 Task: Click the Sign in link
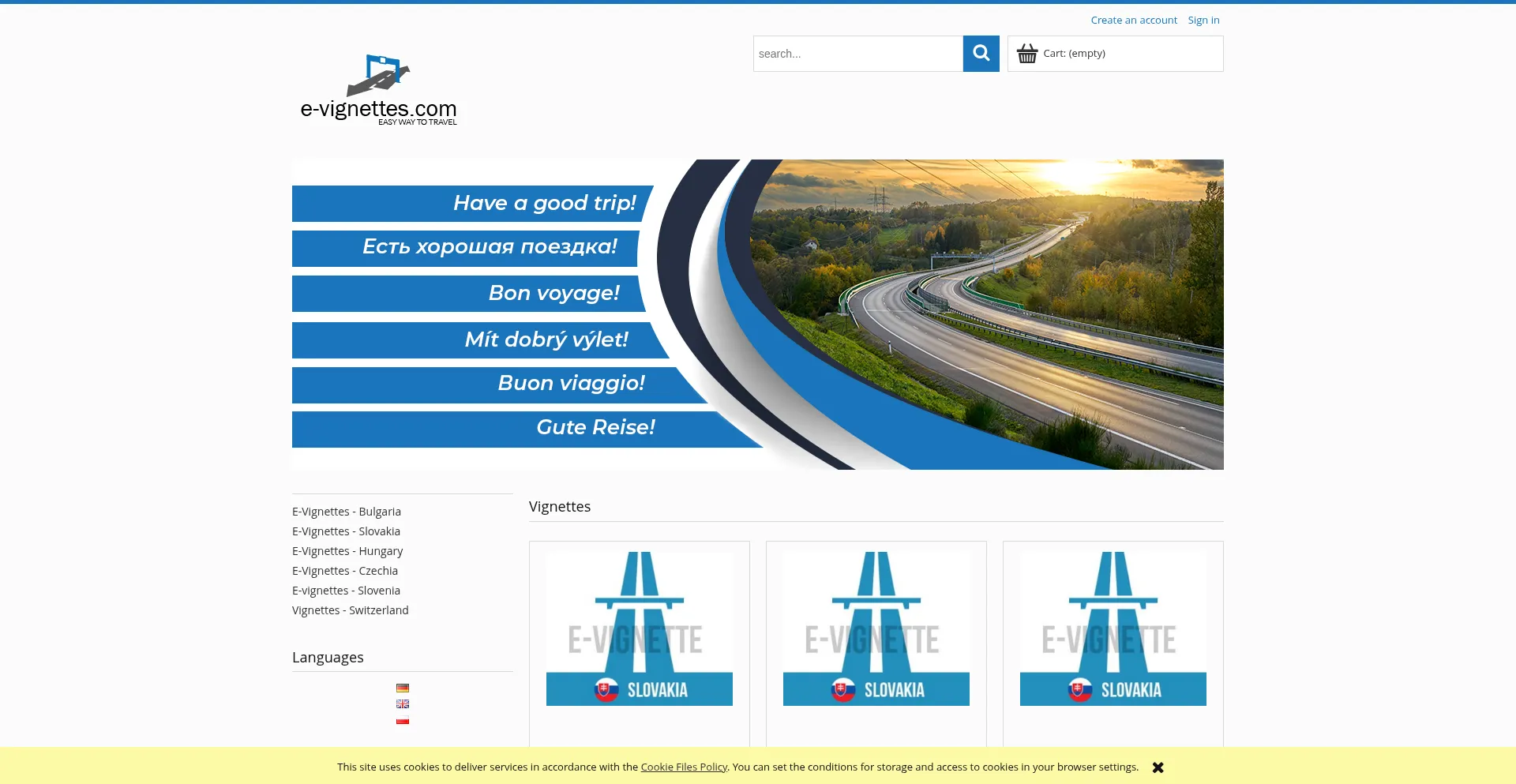(1203, 21)
